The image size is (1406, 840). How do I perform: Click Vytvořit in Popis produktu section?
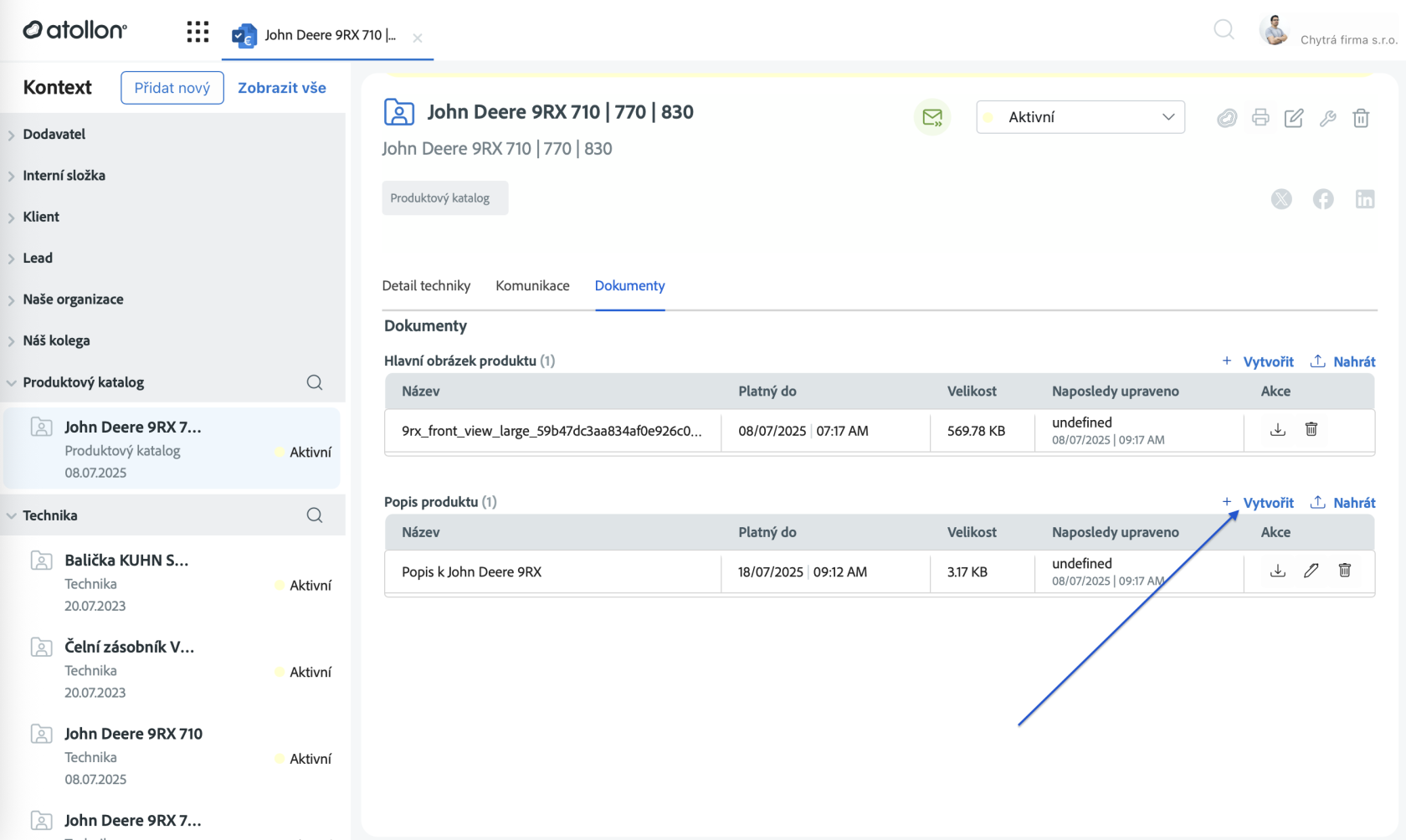(1258, 503)
